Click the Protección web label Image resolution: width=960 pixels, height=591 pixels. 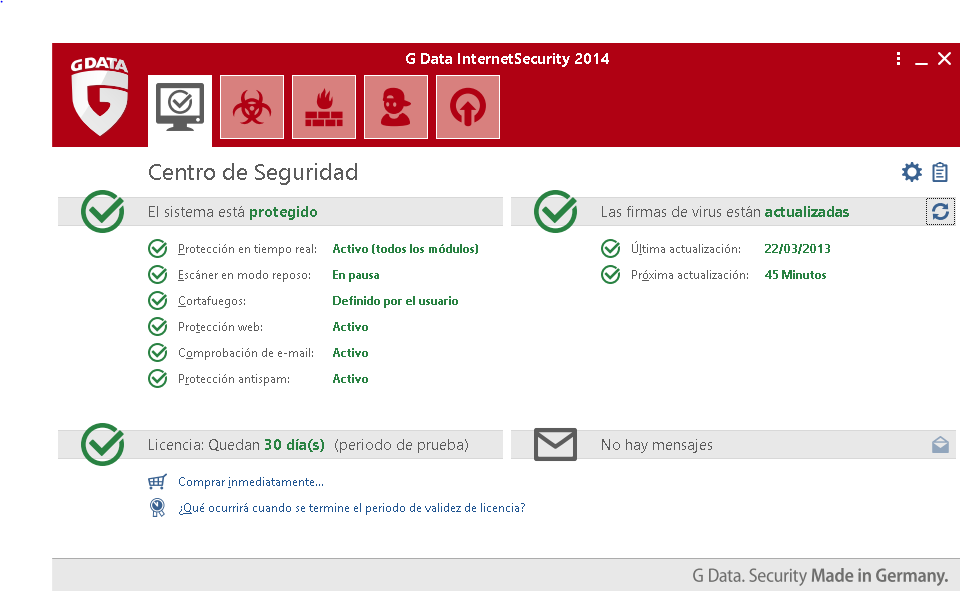coord(220,327)
